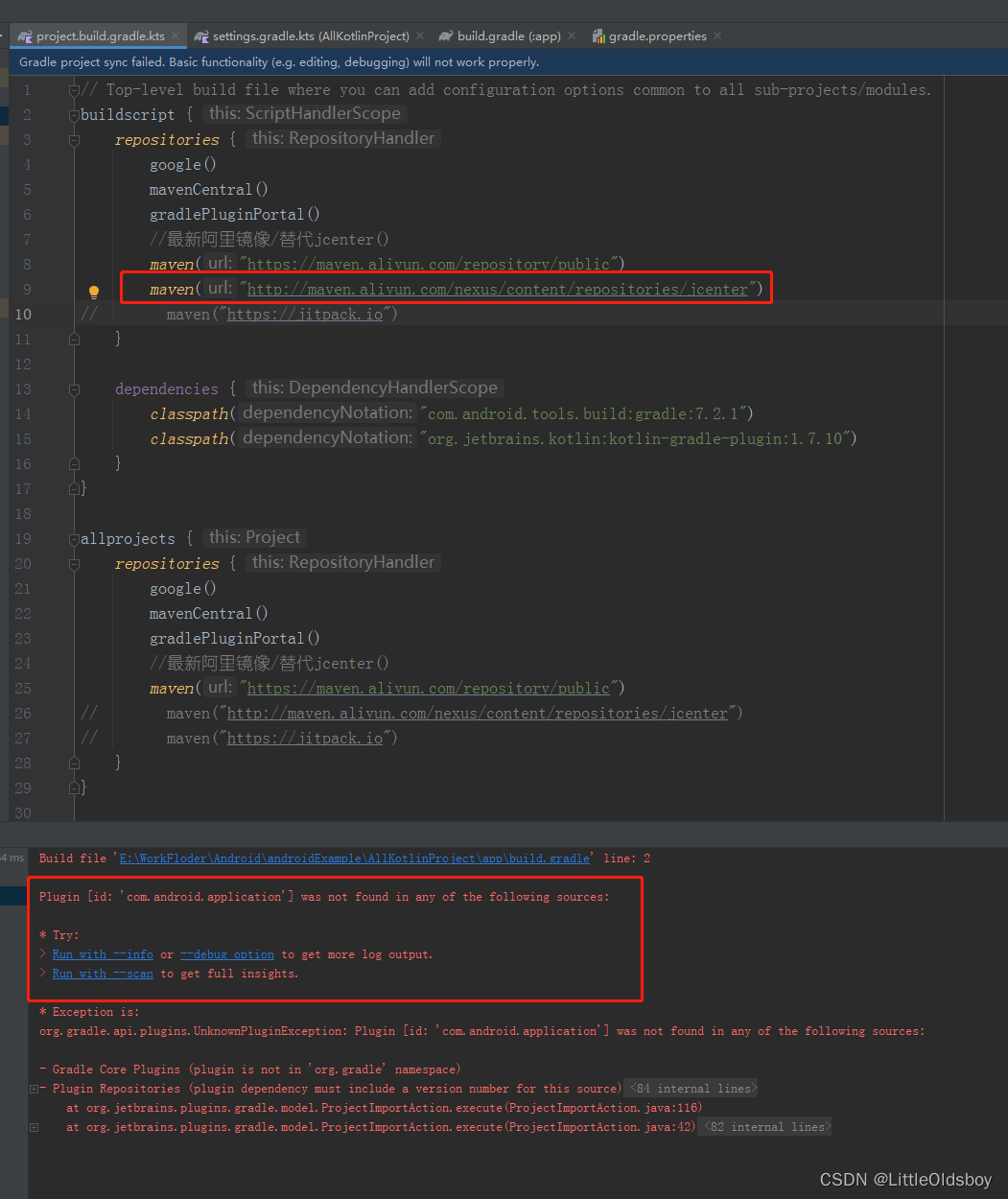The height and width of the screenshot is (1199, 1008).
Task: Open the jitpack.io URL on line 27
Action: coord(305,738)
